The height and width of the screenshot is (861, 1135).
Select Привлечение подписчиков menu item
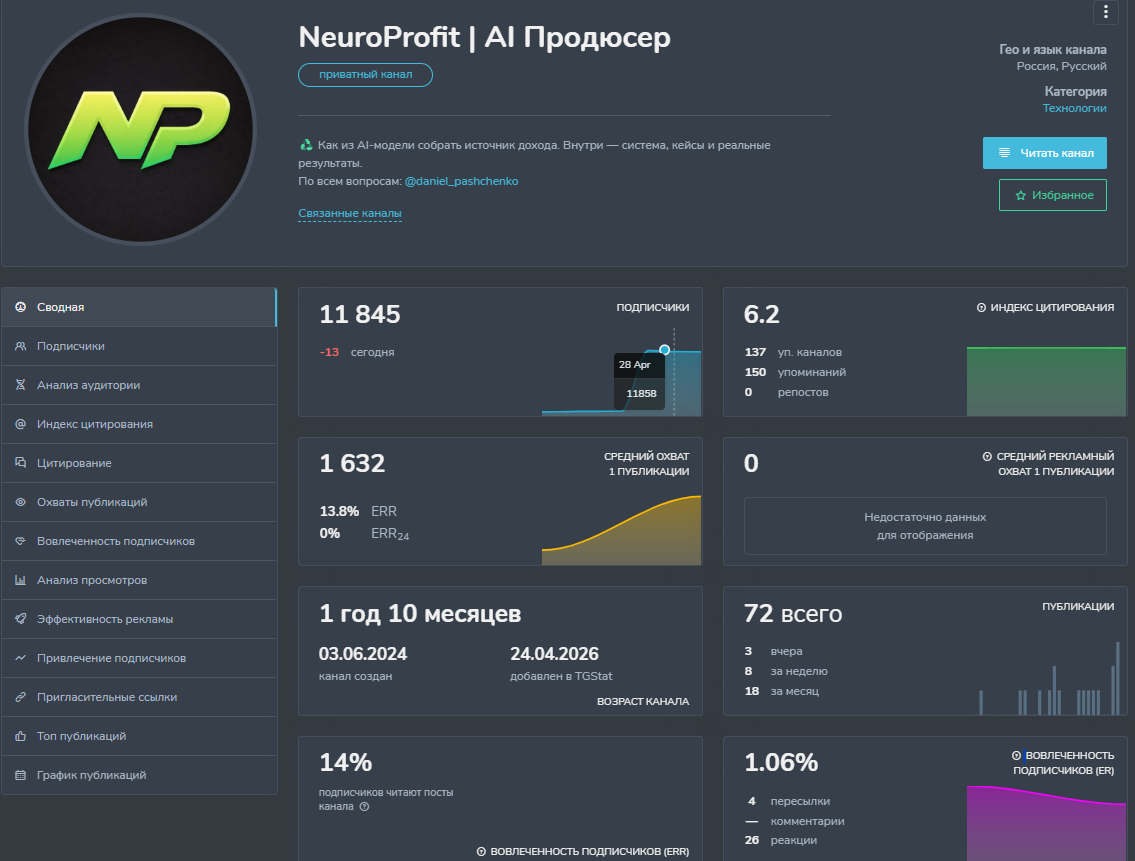click(139, 658)
